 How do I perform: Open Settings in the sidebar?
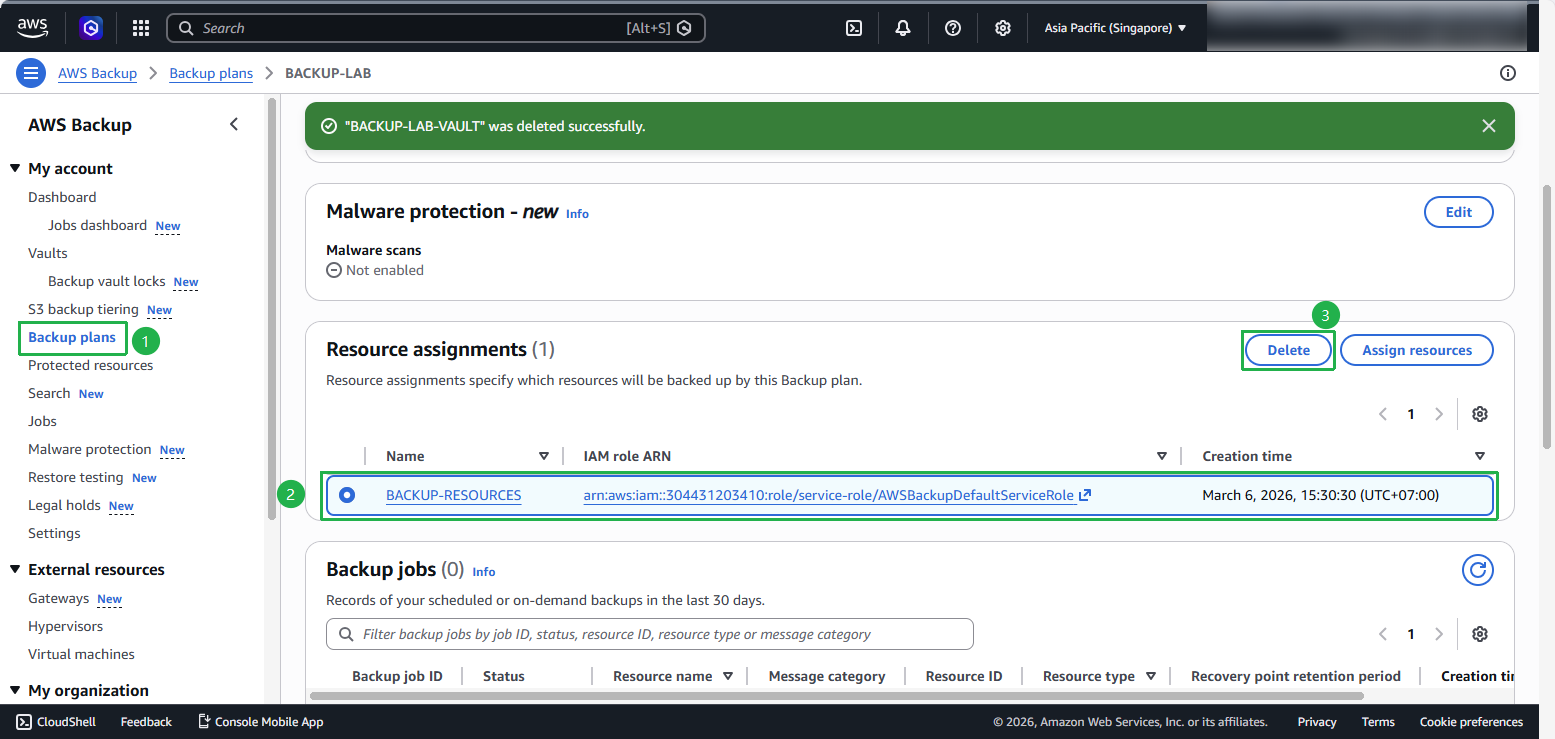point(54,533)
